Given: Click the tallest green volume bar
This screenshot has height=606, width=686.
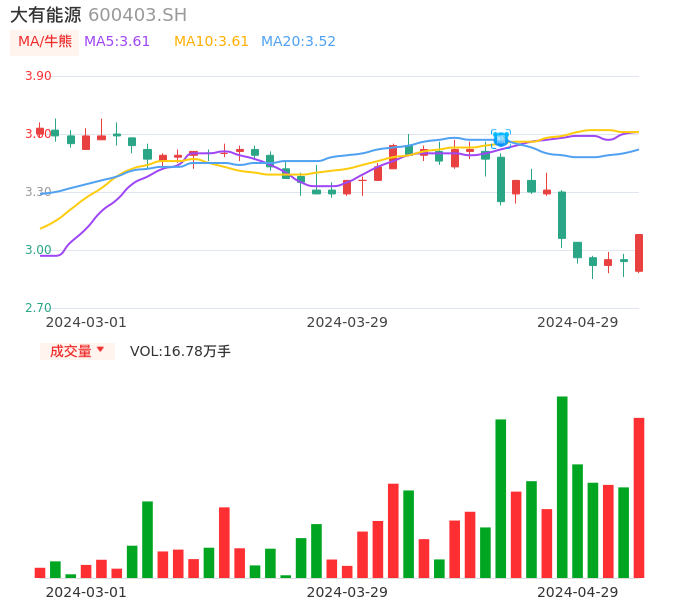Looking at the screenshot, I should [x=562, y=487].
